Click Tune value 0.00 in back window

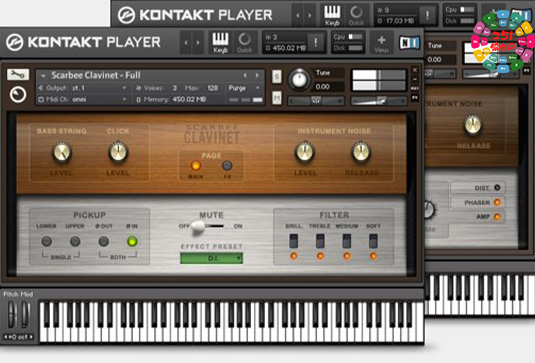(434, 59)
